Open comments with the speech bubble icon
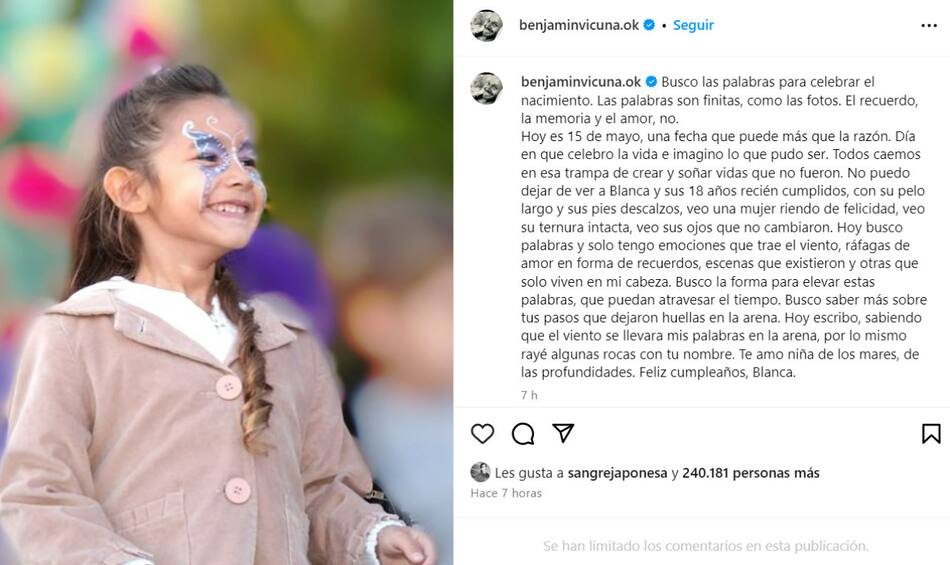950x565 pixels. [x=523, y=434]
